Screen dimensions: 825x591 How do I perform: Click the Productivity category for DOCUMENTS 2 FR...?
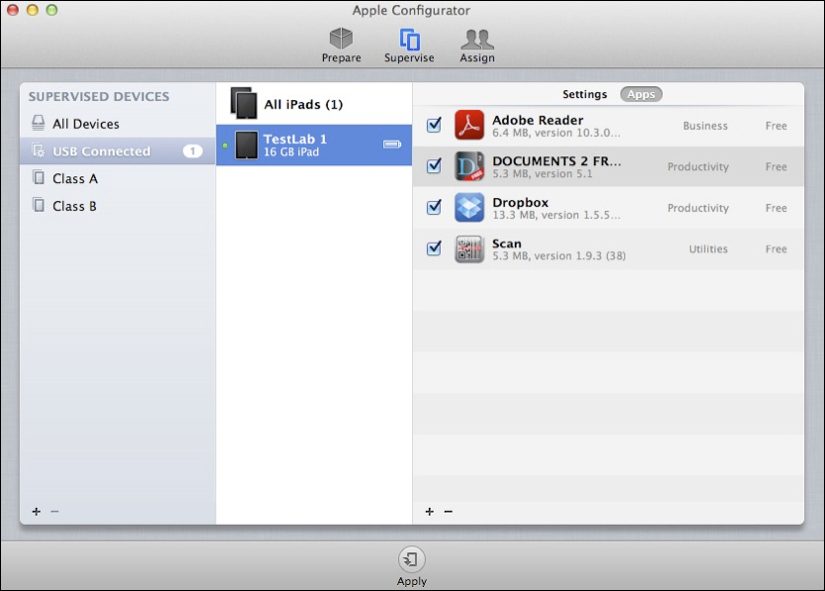tap(698, 167)
